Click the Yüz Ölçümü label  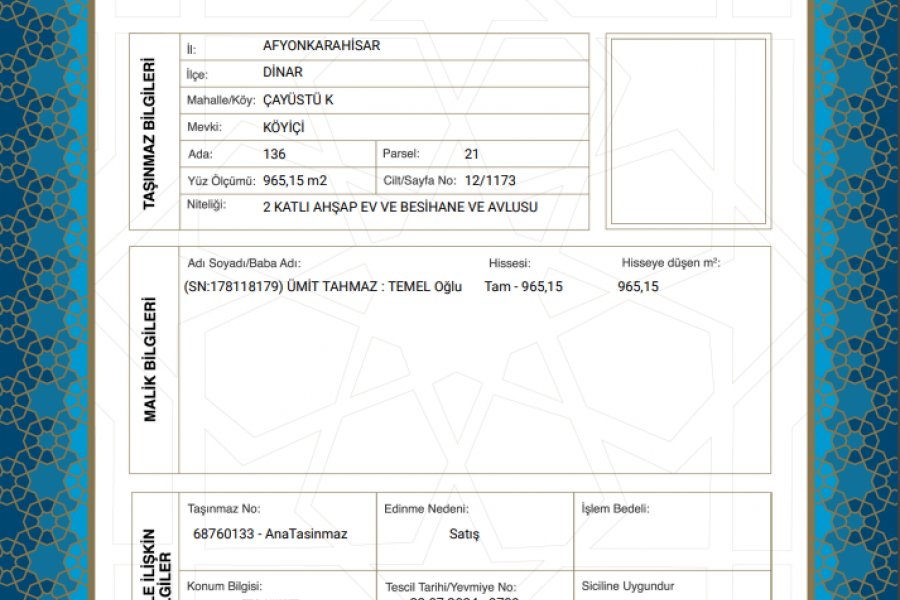click(221, 181)
